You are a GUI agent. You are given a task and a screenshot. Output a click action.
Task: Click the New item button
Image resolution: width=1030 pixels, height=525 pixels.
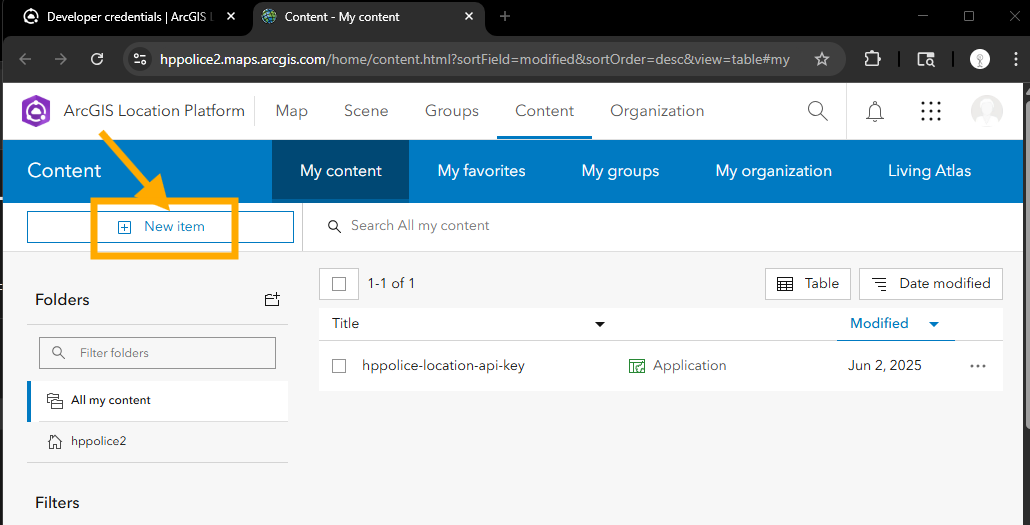[x=160, y=227]
